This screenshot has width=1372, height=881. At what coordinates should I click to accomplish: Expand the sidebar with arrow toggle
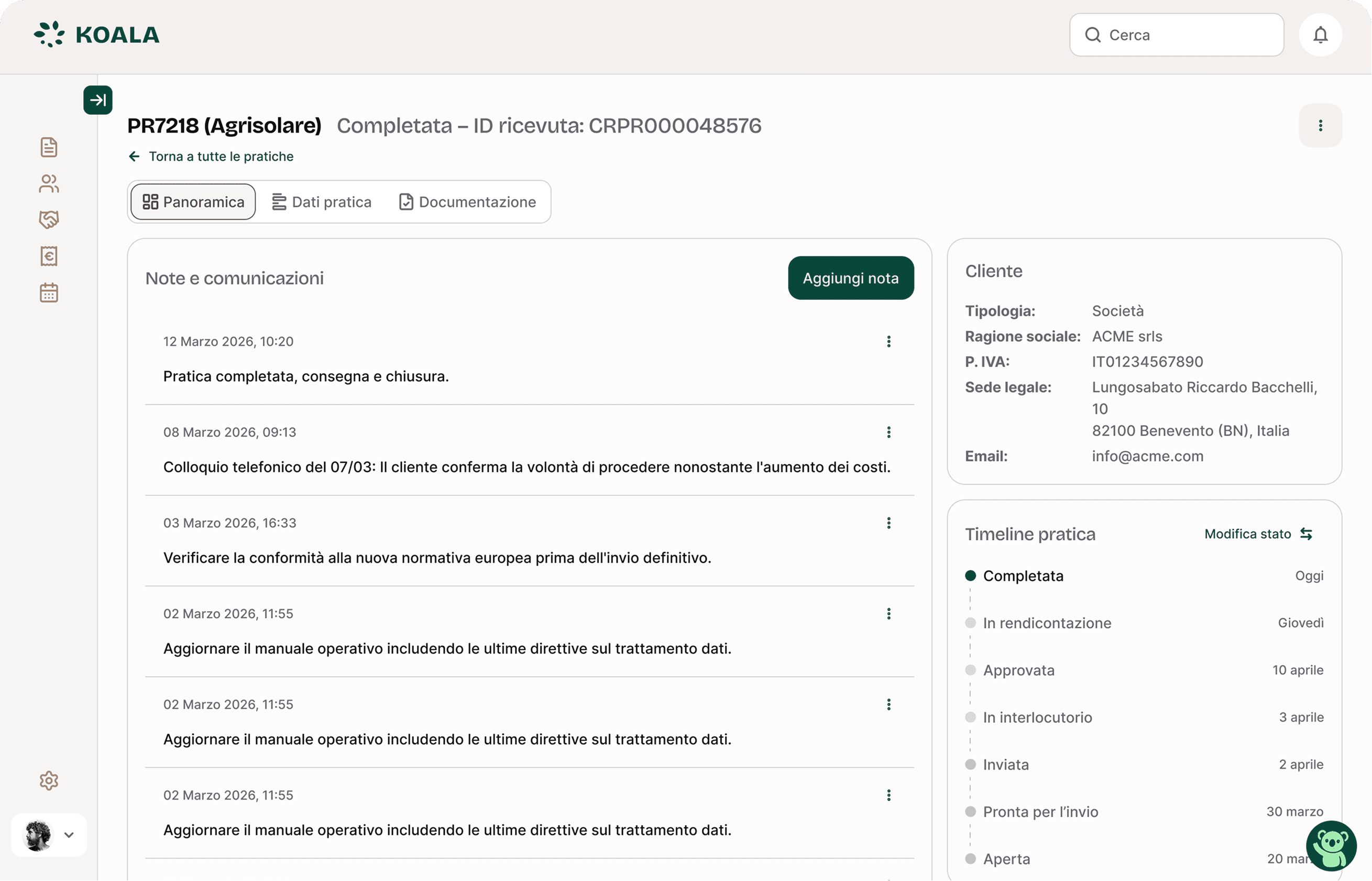click(98, 100)
